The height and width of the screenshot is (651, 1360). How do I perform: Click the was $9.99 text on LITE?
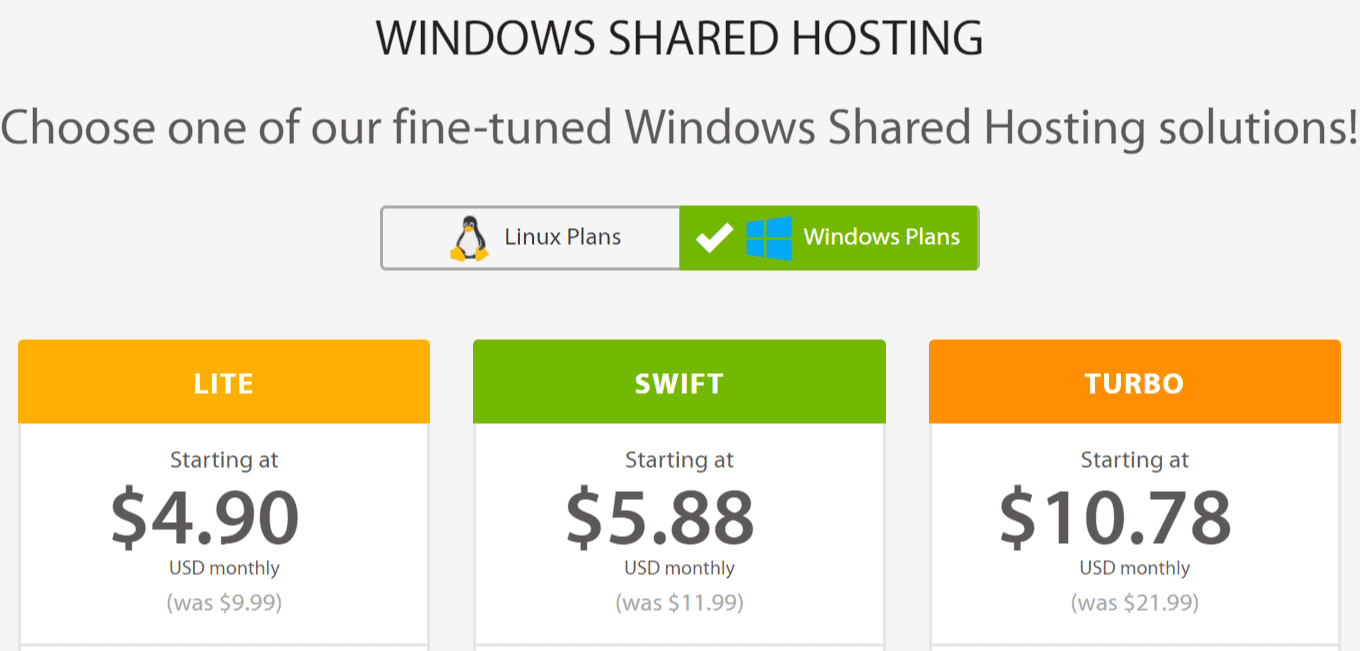[223, 602]
